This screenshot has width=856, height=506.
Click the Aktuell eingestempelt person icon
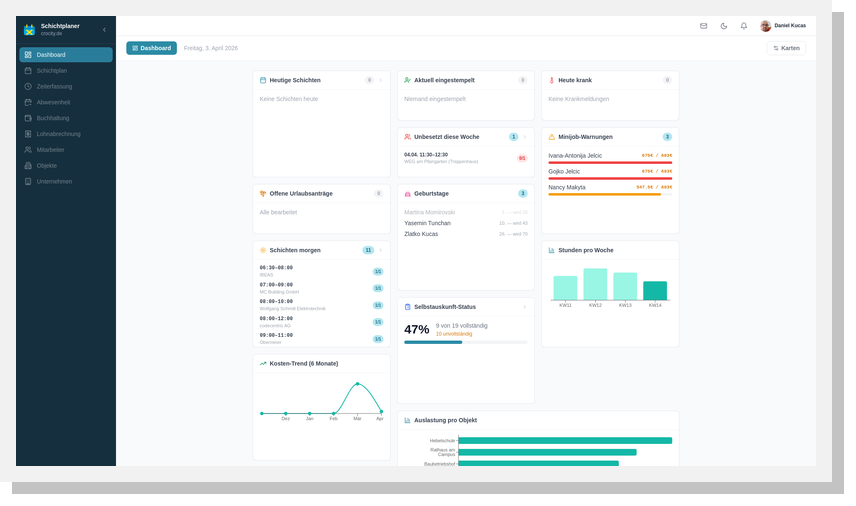point(407,80)
